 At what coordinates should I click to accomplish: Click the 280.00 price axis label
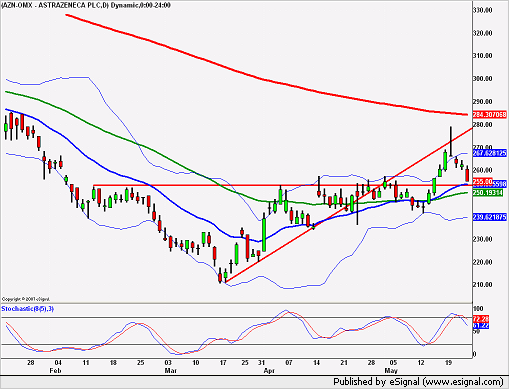point(482,125)
